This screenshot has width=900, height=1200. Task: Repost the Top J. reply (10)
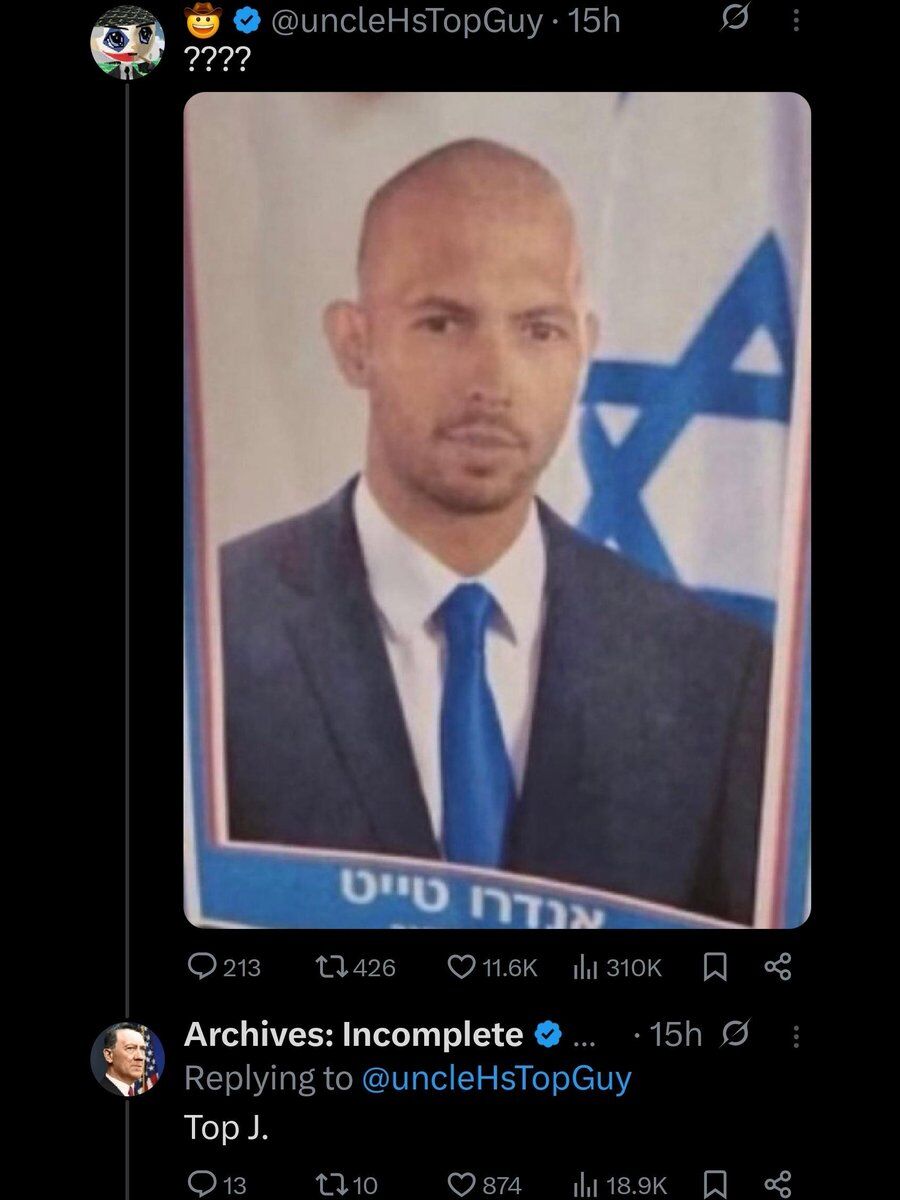[x=346, y=1185]
